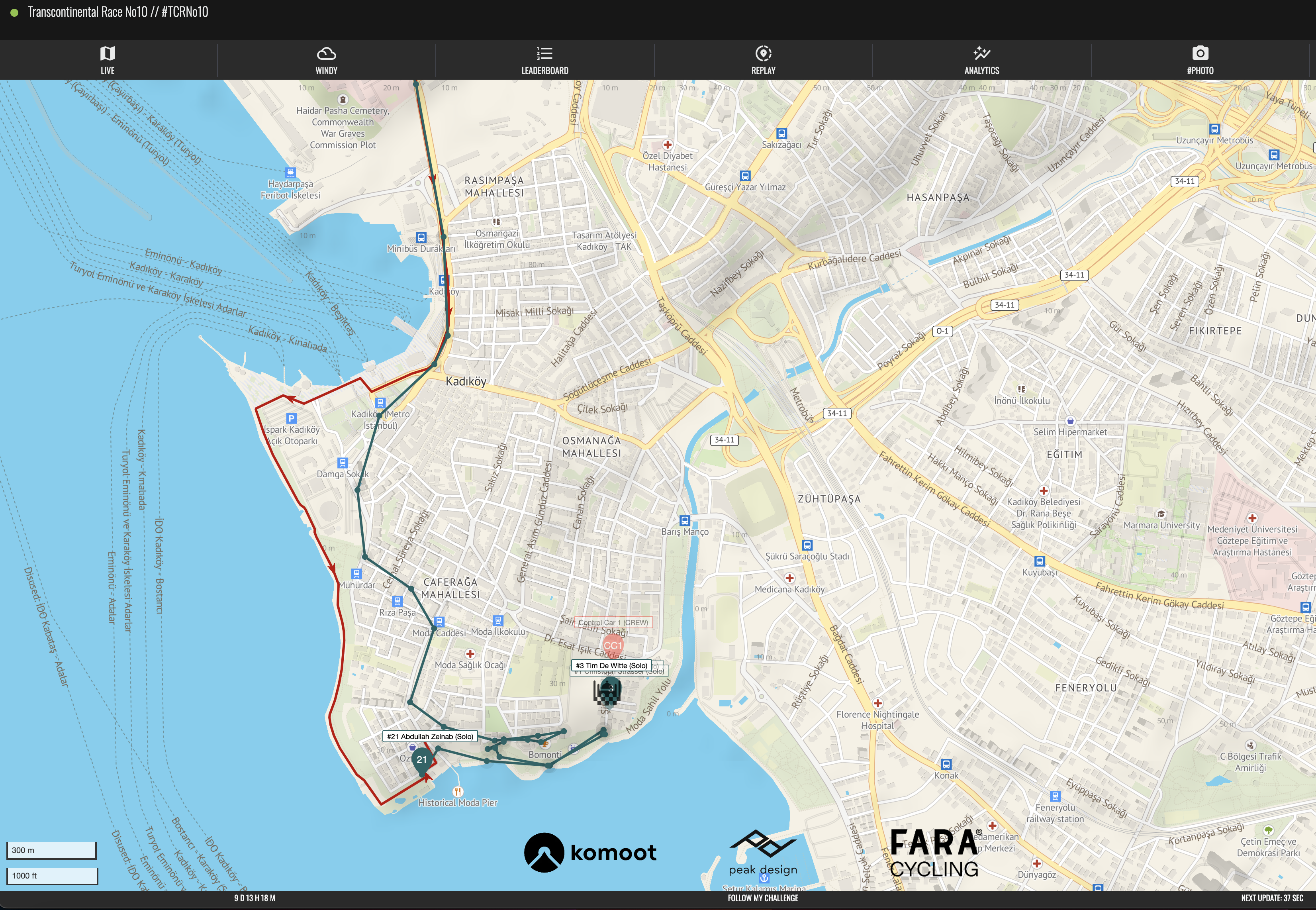
Task: Select the #3 Tim De Witte (Solo) label
Action: coord(611,665)
